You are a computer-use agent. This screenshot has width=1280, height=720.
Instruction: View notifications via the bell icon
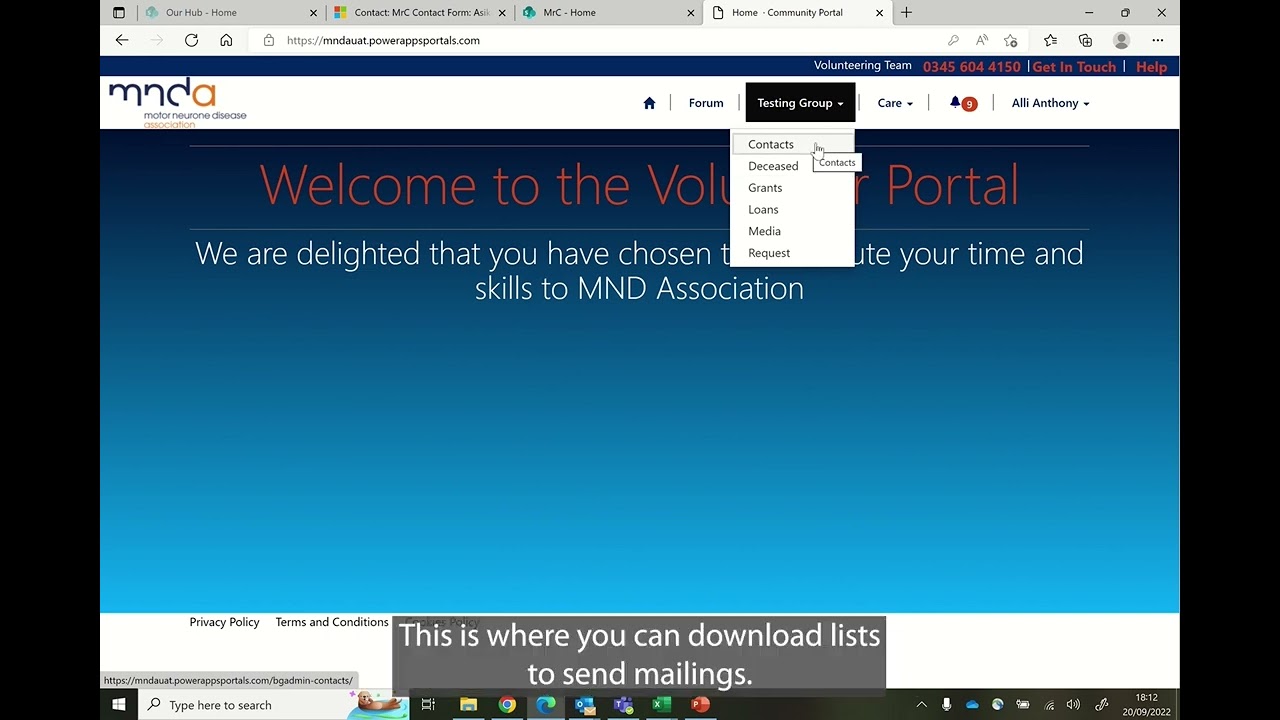point(962,103)
